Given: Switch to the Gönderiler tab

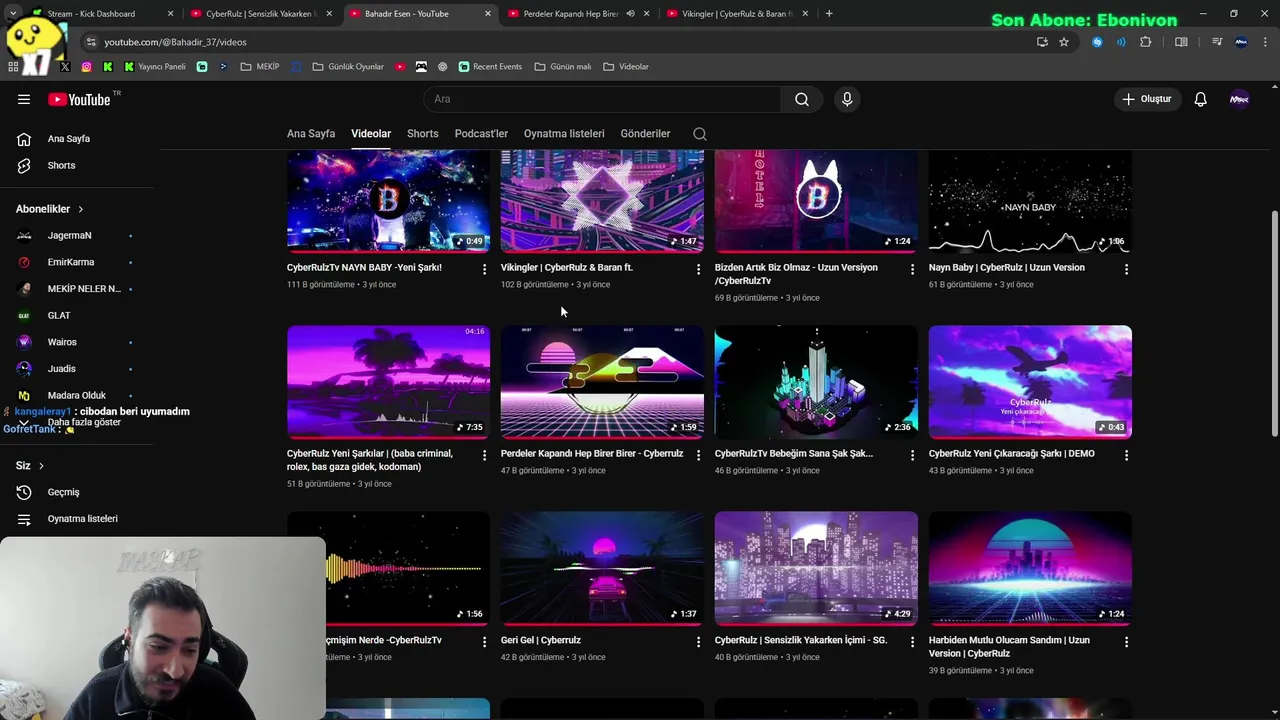Looking at the screenshot, I should pos(645,134).
